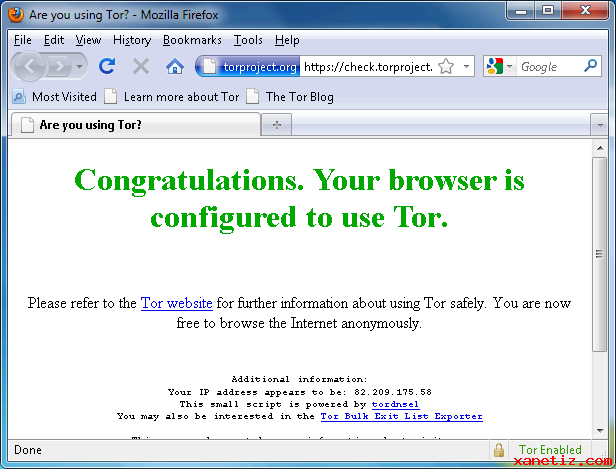The width and height of the screenshot is (616, 469).
Task: Open the History menu
Action: click(132, 40)
